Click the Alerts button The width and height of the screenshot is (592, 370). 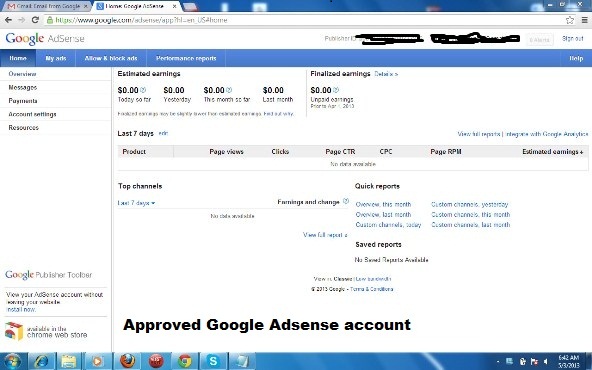coord(540,40)
